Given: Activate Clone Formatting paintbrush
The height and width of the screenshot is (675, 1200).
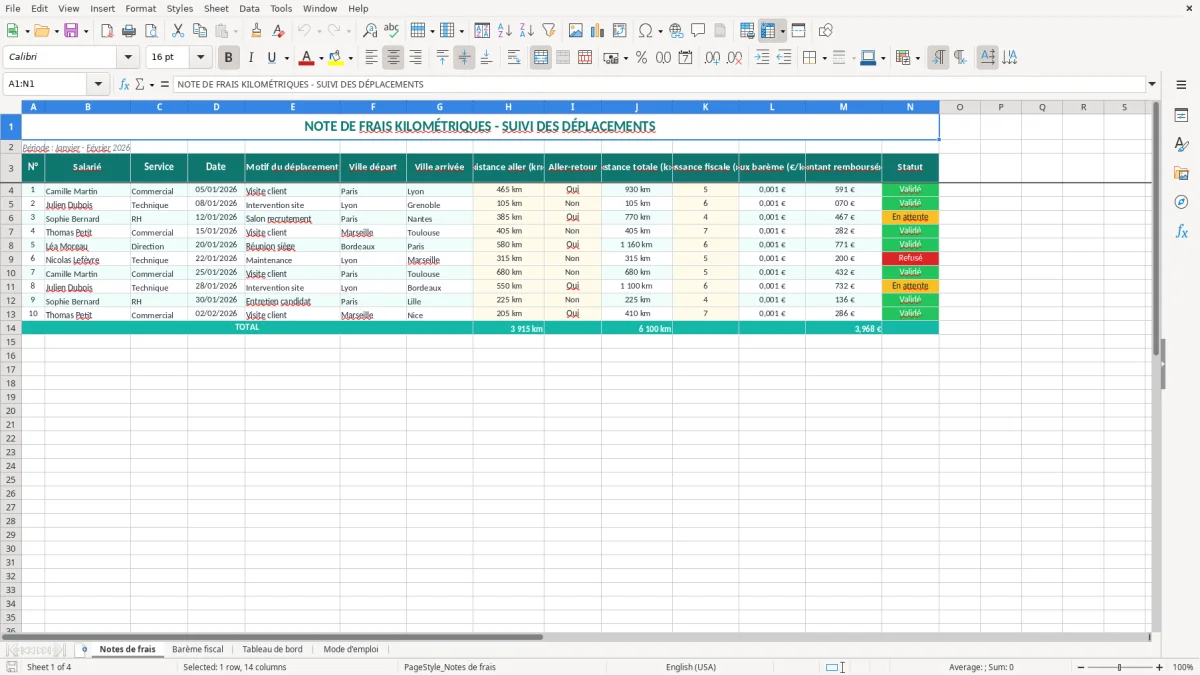Looking at the screenshot, I should click(x=256, y=31).
